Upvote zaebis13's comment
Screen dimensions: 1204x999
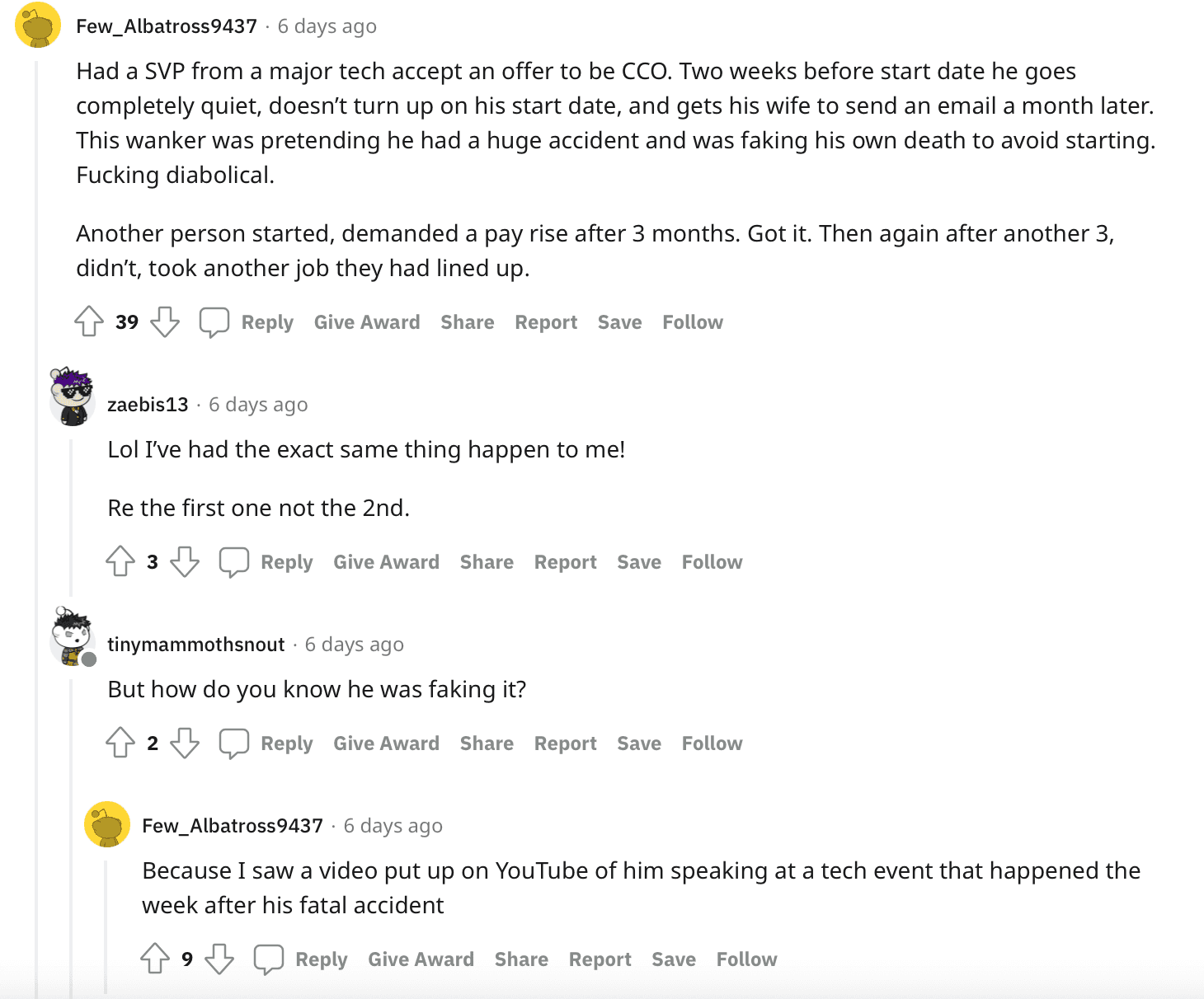pos(120,561)
